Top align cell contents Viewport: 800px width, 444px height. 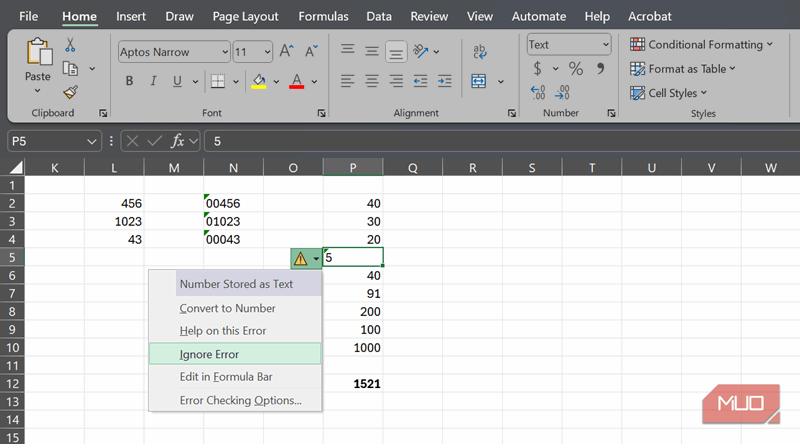tap(347, 50)
